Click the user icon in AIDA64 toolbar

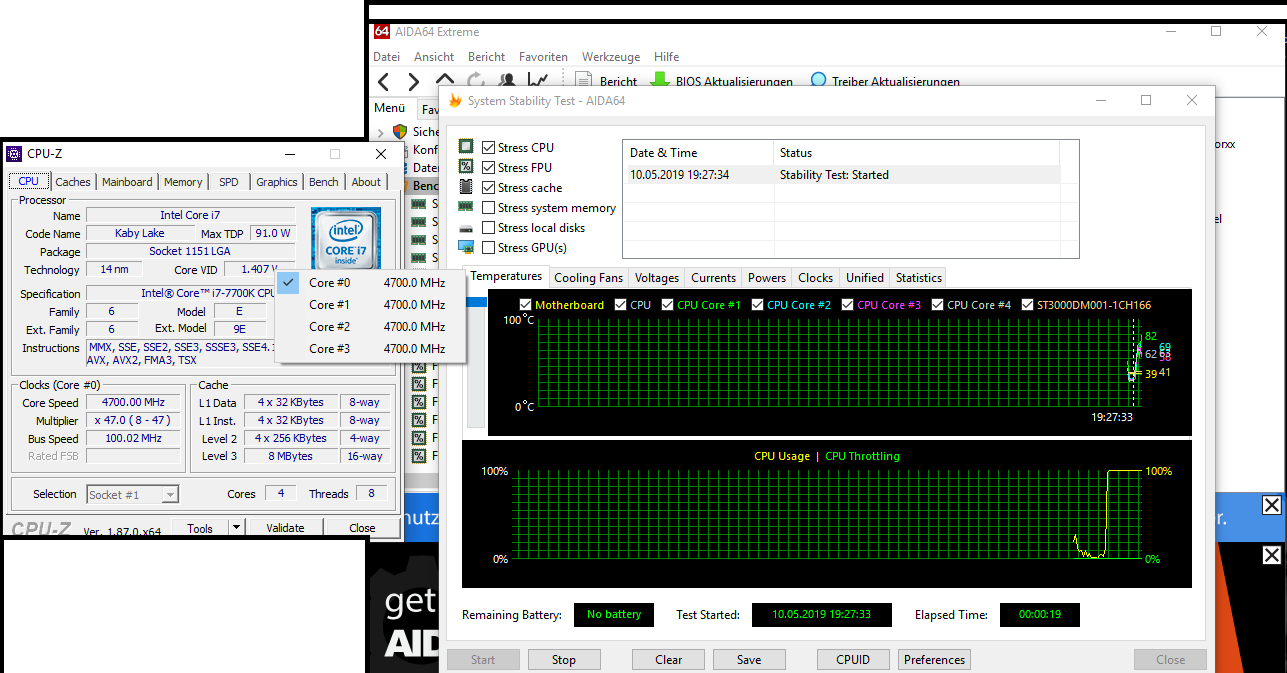tap(508, 81)
